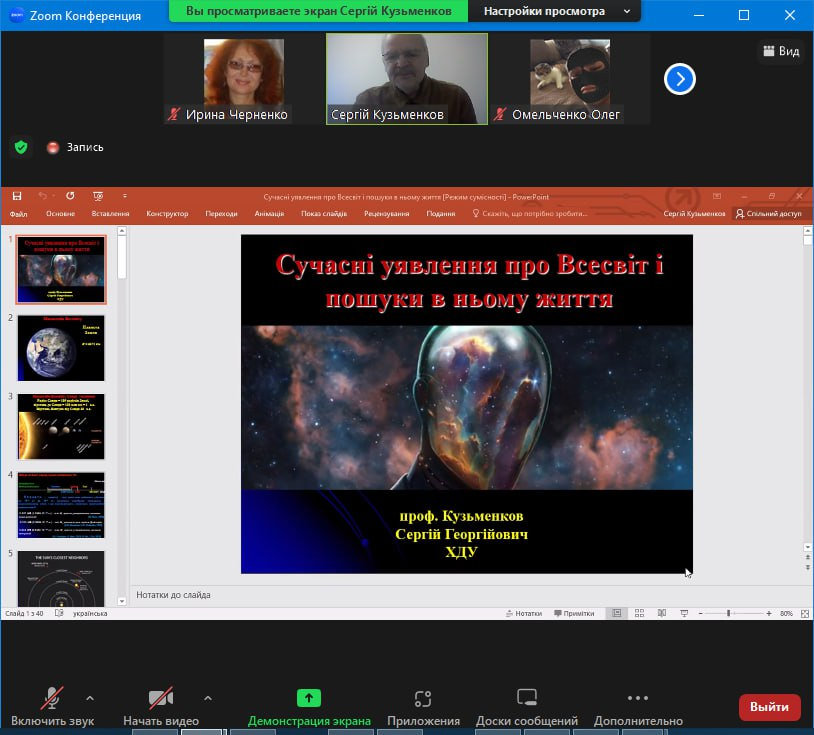The width and height of the screenshot is (814, 735).
Task: Toggle the Нотатки notes pane button
Action: [524, 614]
